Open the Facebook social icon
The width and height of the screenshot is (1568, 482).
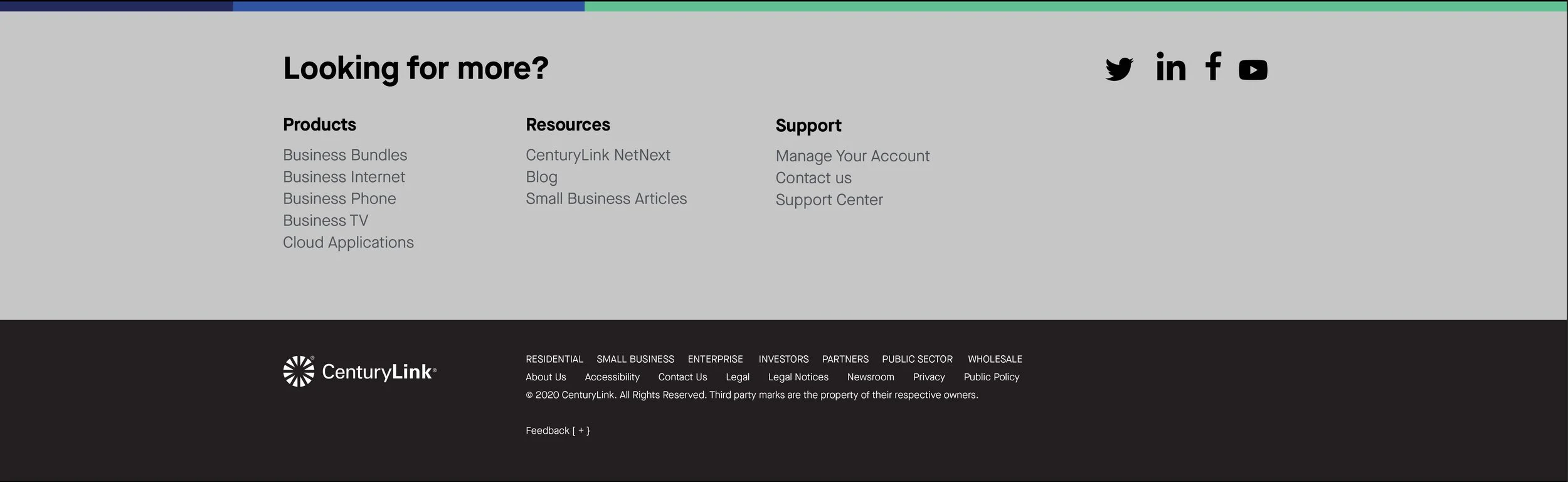tap(1213, 66)
